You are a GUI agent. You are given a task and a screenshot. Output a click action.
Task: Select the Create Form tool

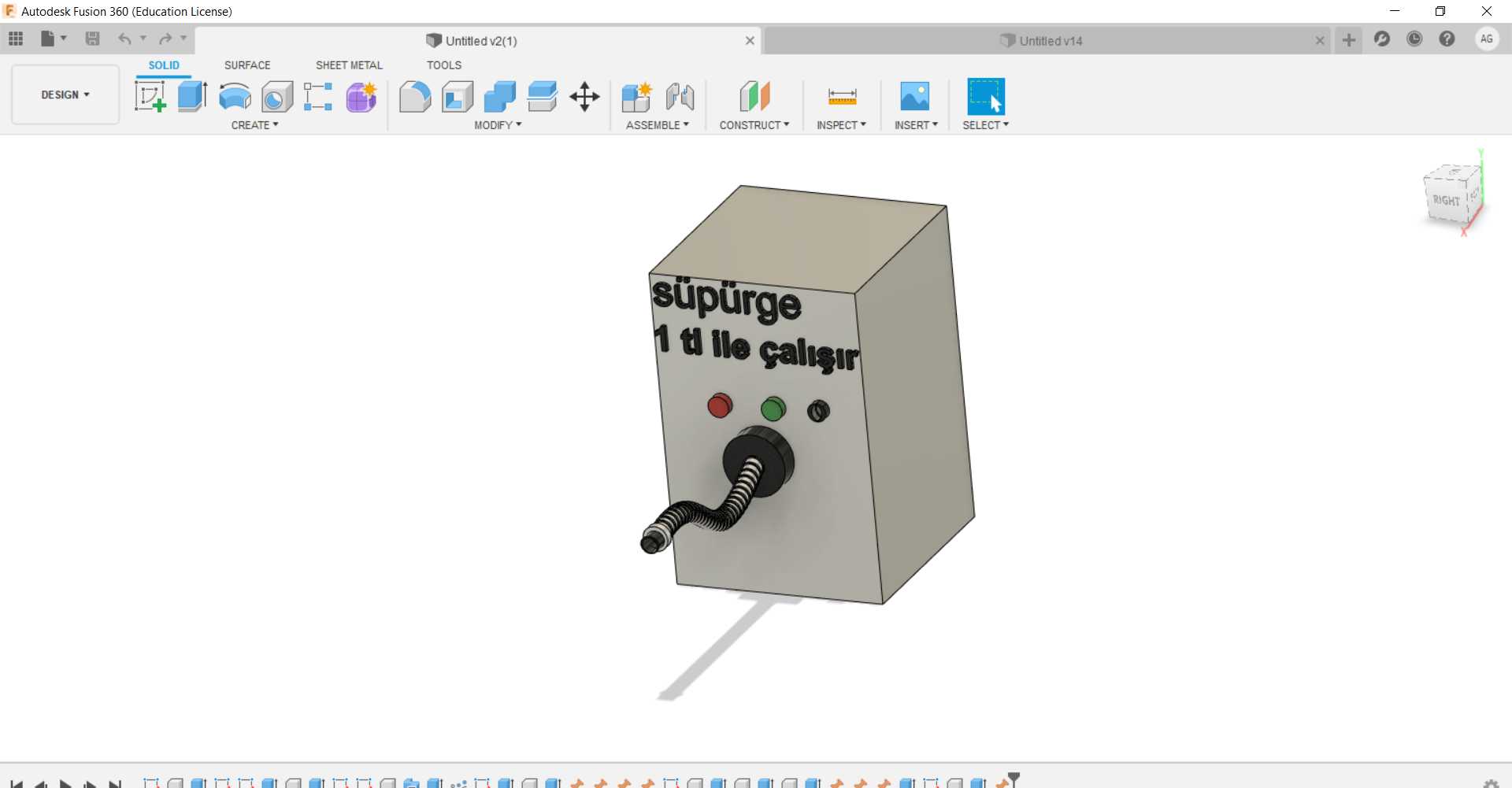[x=361, y=97]
